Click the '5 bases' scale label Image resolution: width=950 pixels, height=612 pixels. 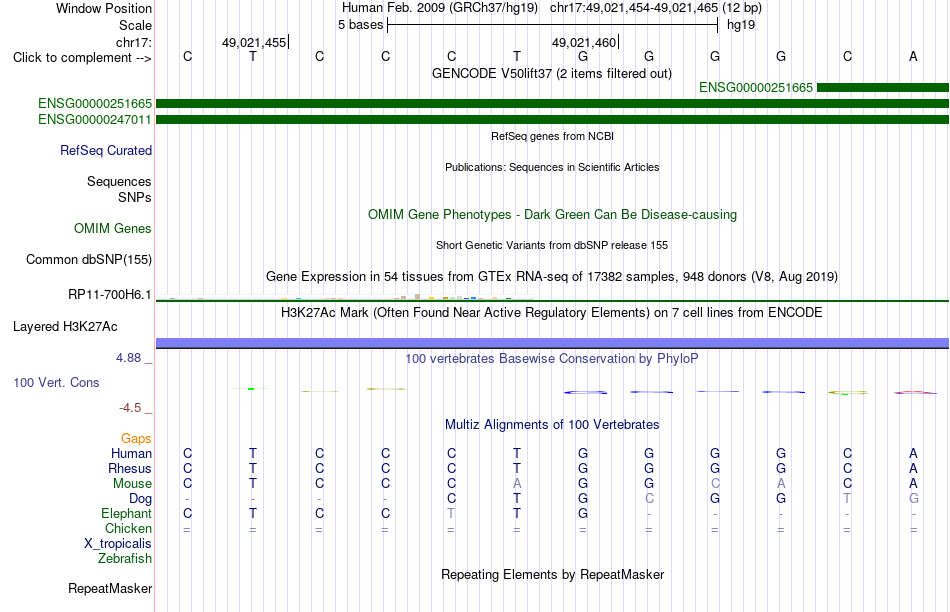coord(360,25)
